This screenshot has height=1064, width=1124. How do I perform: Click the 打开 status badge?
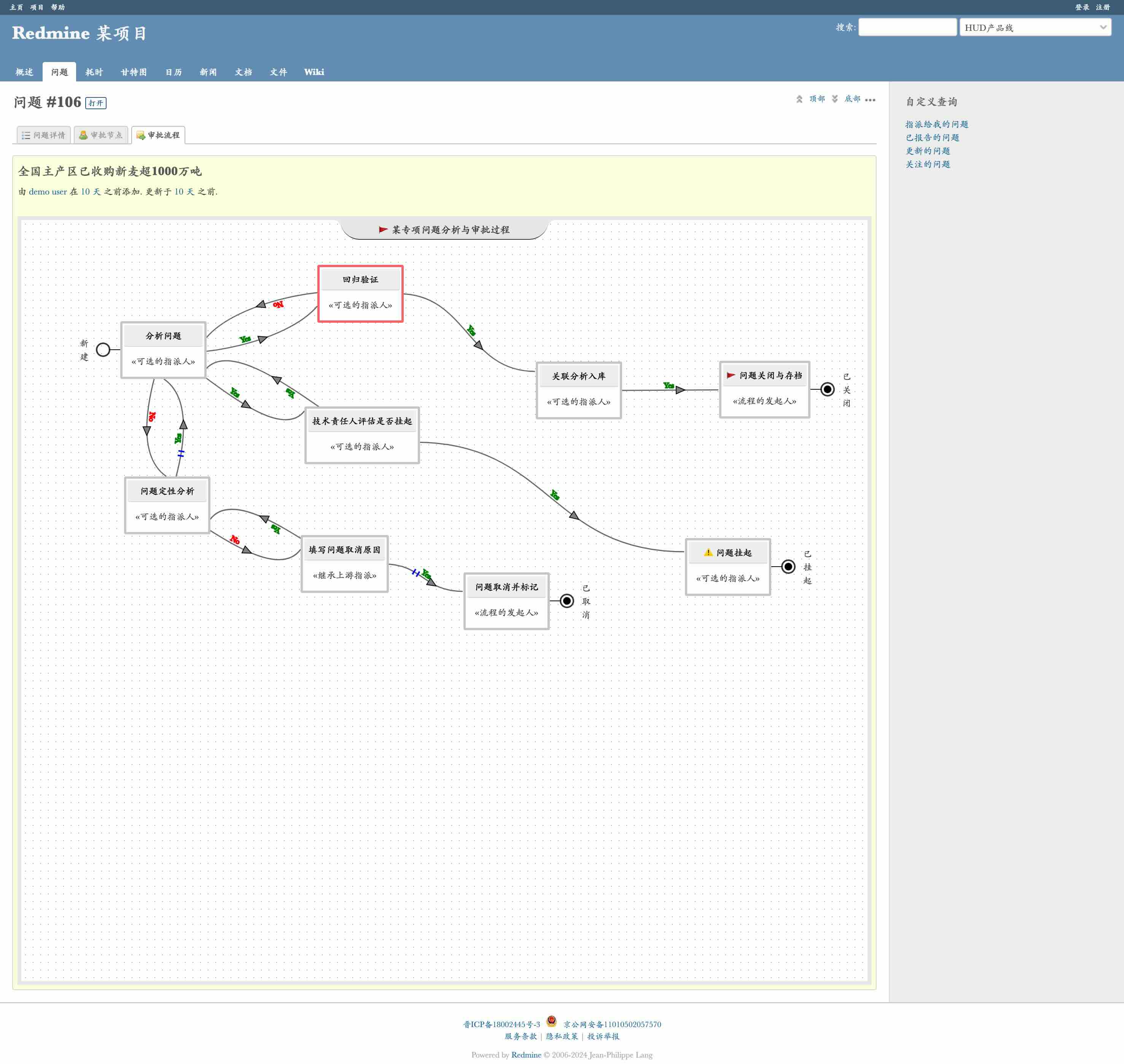click(96, 103)
